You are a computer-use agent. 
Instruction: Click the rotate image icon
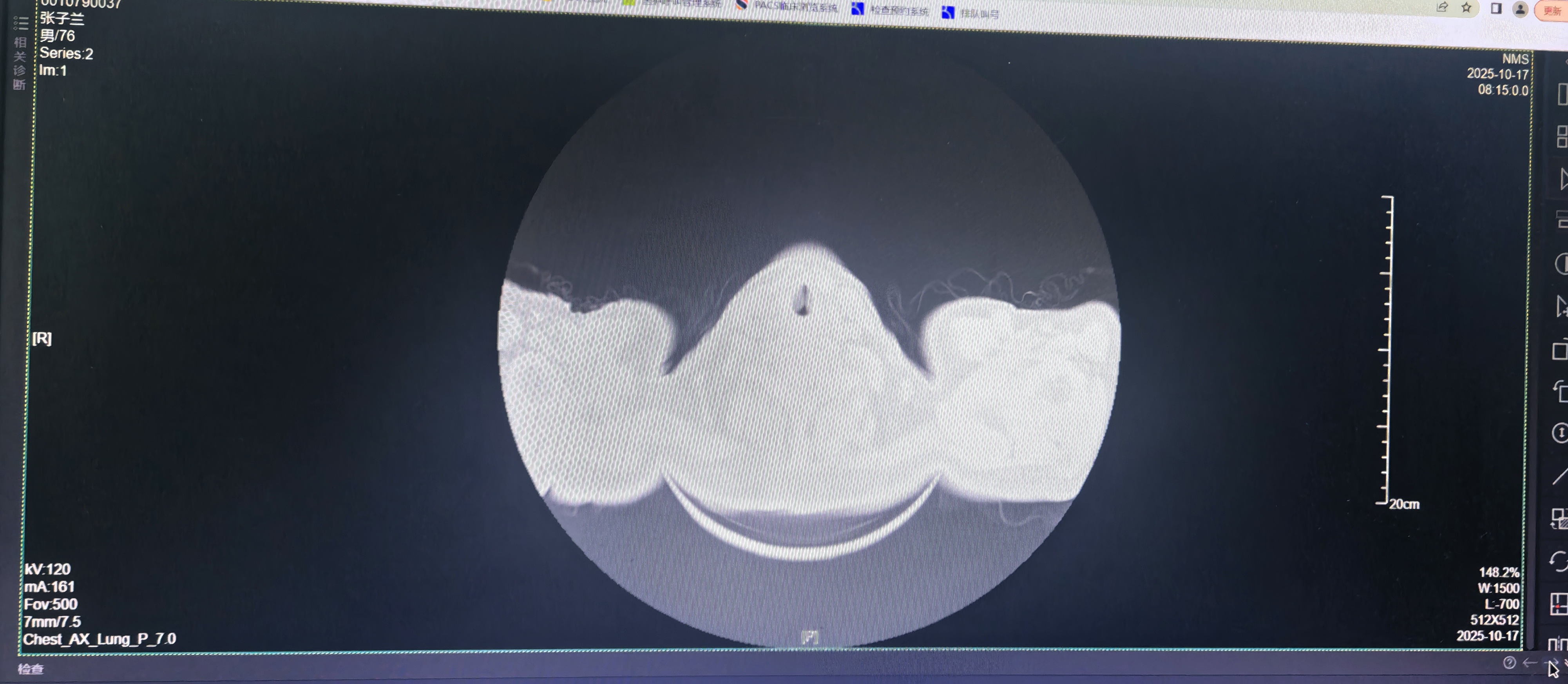pos(1561,392)
